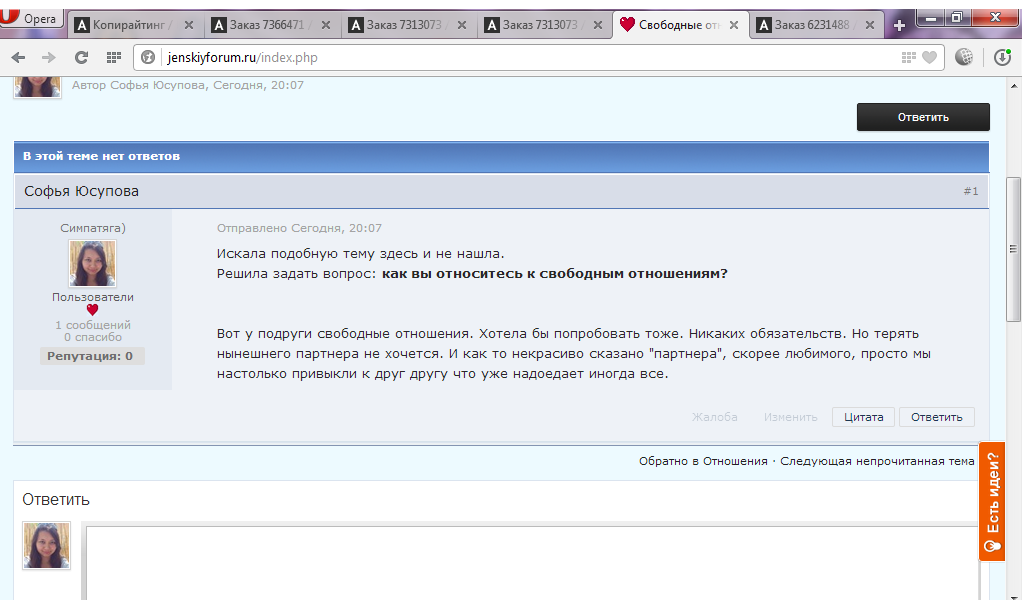Click the Пользователи group label
Screen dimensions: 1024x600
93,297
